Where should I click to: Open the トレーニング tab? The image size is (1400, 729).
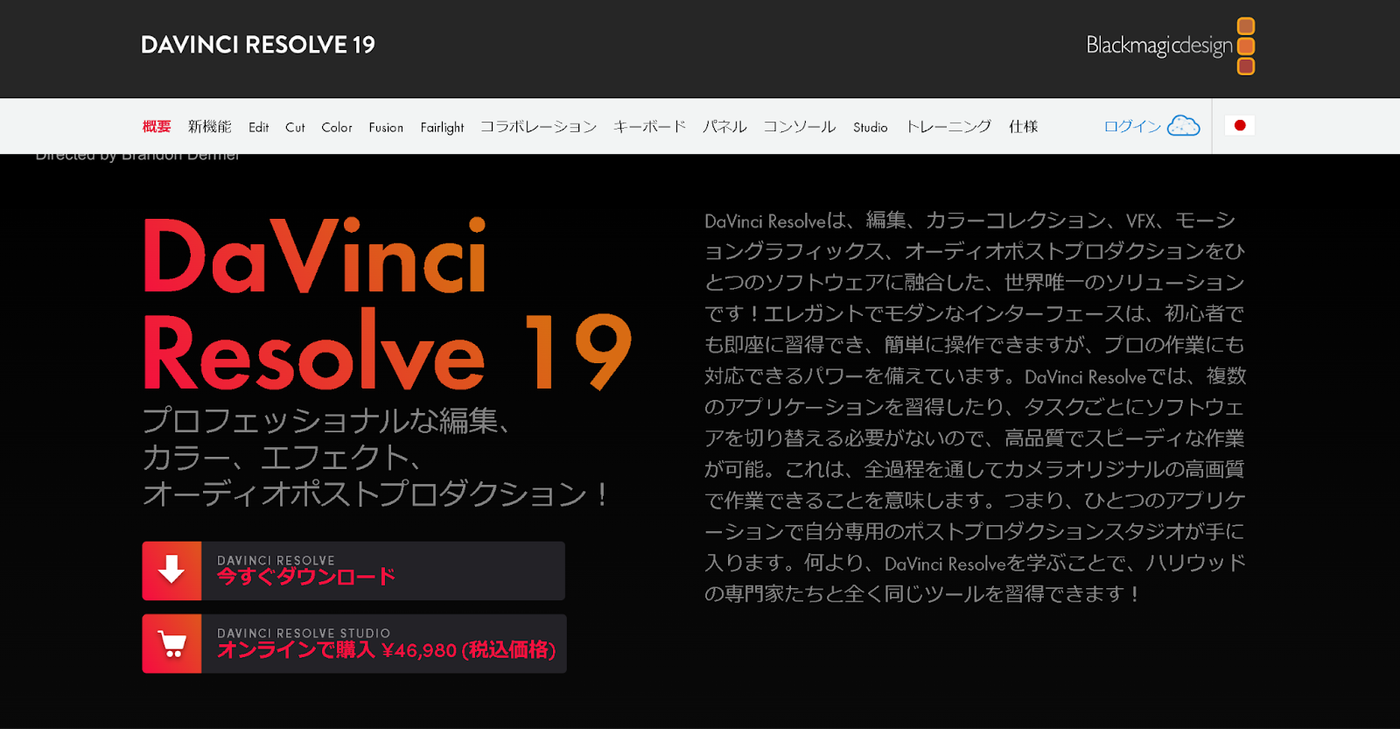949,127
